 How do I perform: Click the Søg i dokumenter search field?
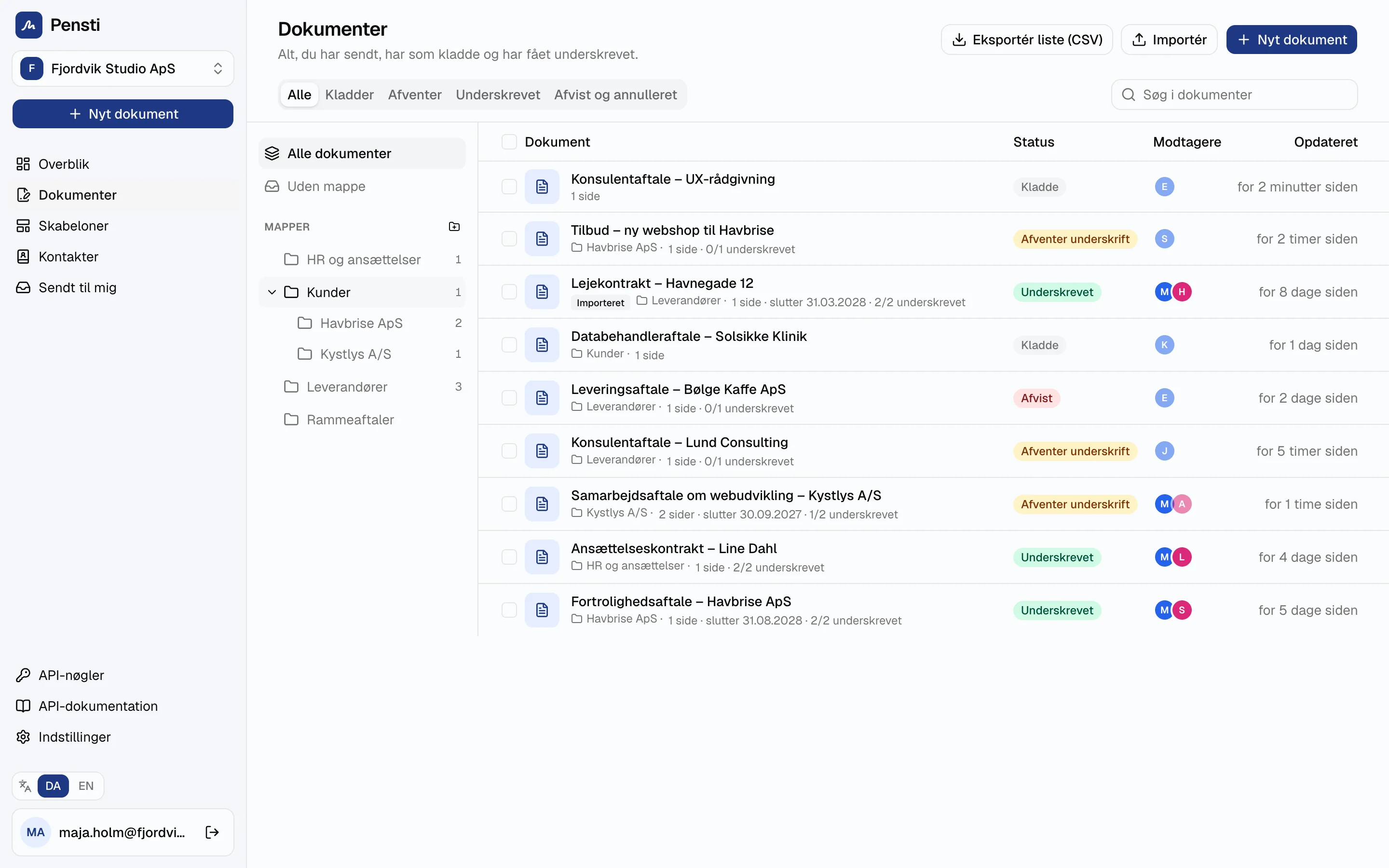coord(1234,95)
